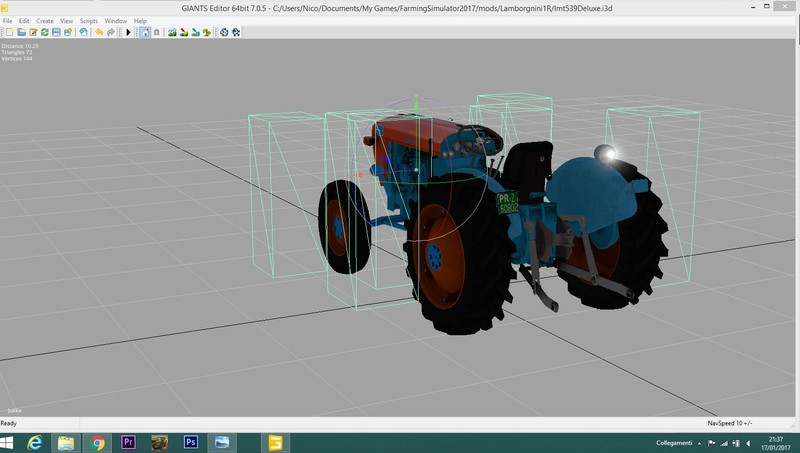Undo the last action with the yellow arrow
Viewport: 800px width, 453px height.
point(98,32)
